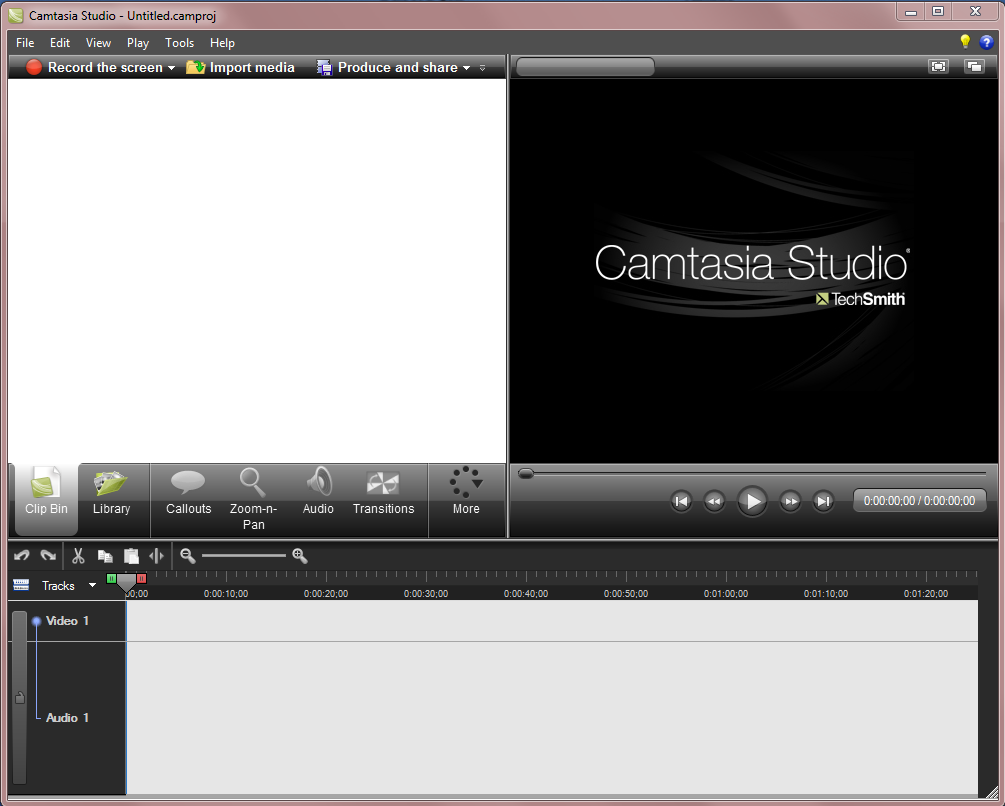
Task: Select the Video 1 track label
Action: point(67,621)
